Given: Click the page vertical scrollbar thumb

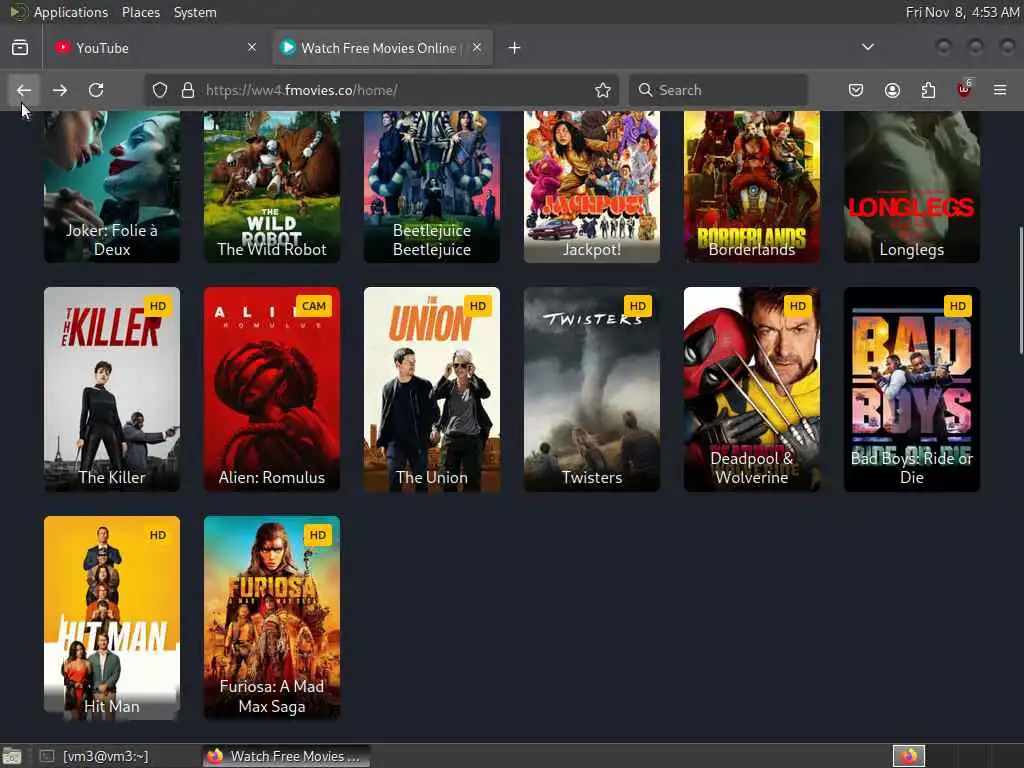Looking at the screenshot, I should (x=1020, y=291).
